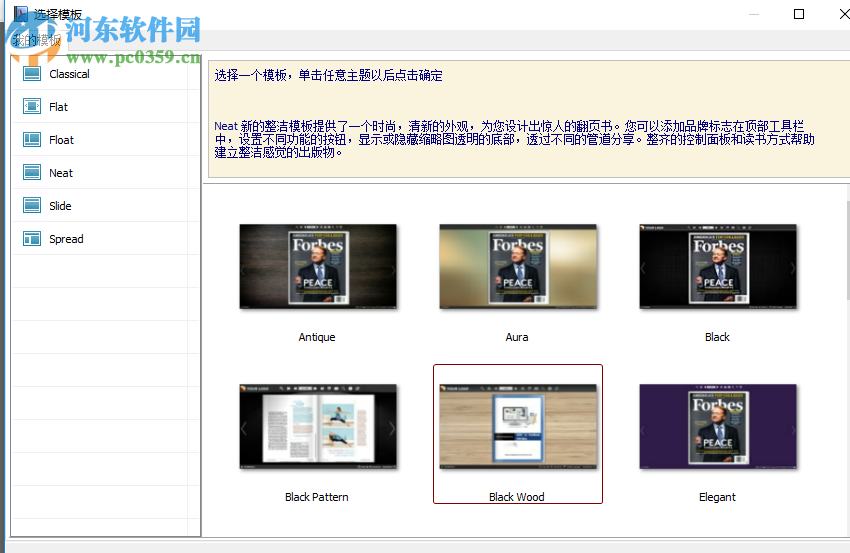Select the Classical label in template list

pyautogui.click(x=69, y=74)
